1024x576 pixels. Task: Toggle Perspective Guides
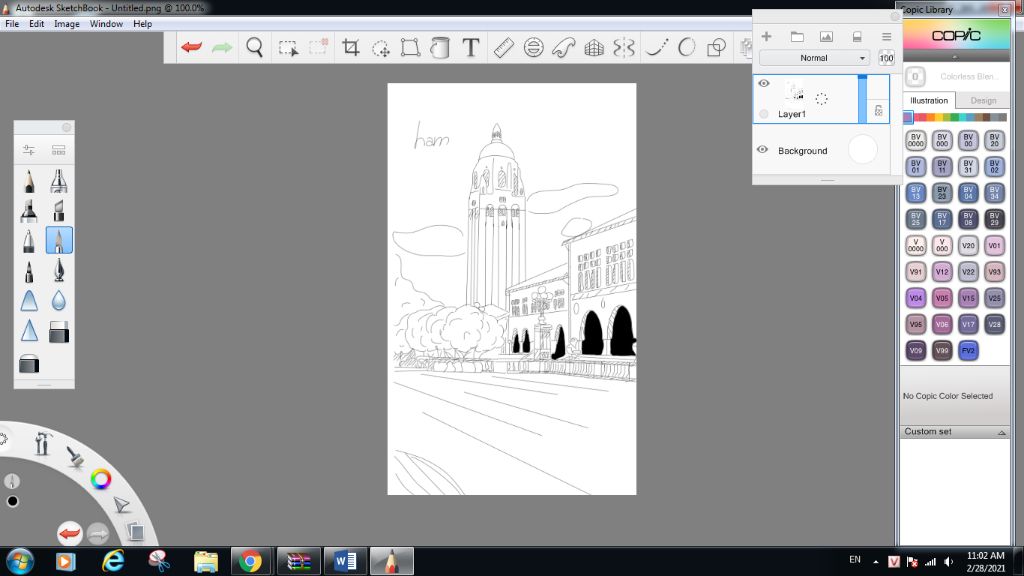[x=594, y=48]
